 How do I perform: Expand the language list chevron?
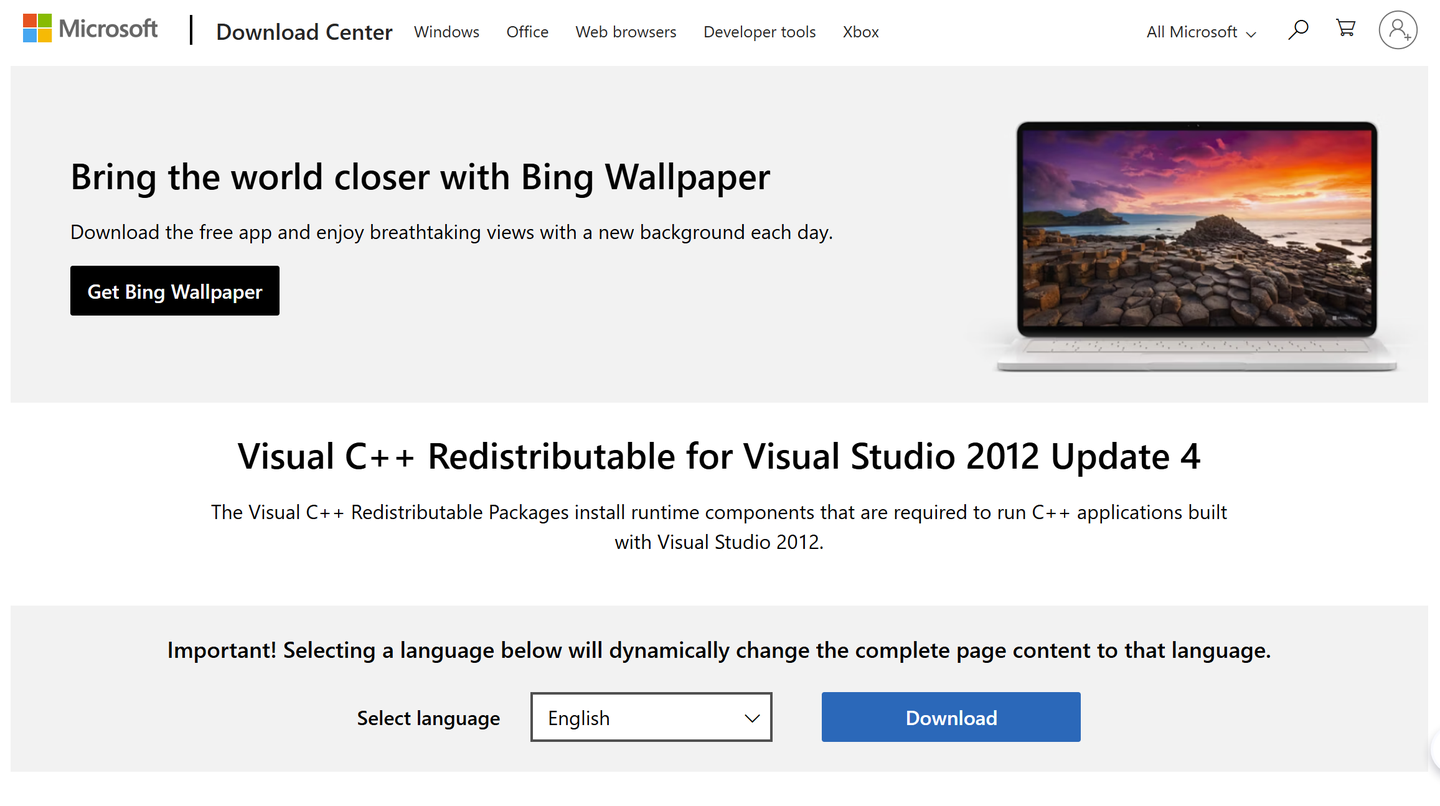(751, 717)
